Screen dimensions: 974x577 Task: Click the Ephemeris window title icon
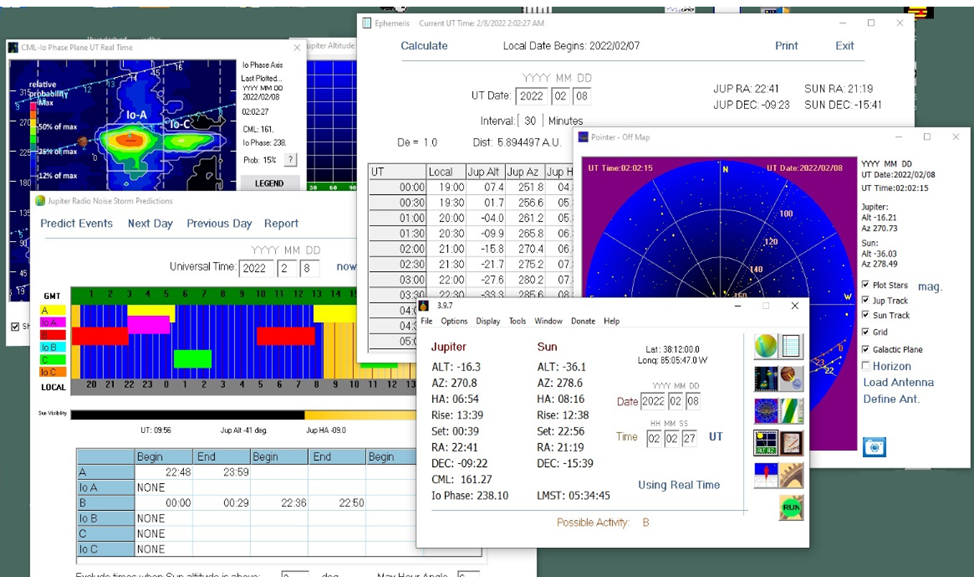tap(366, 23)
